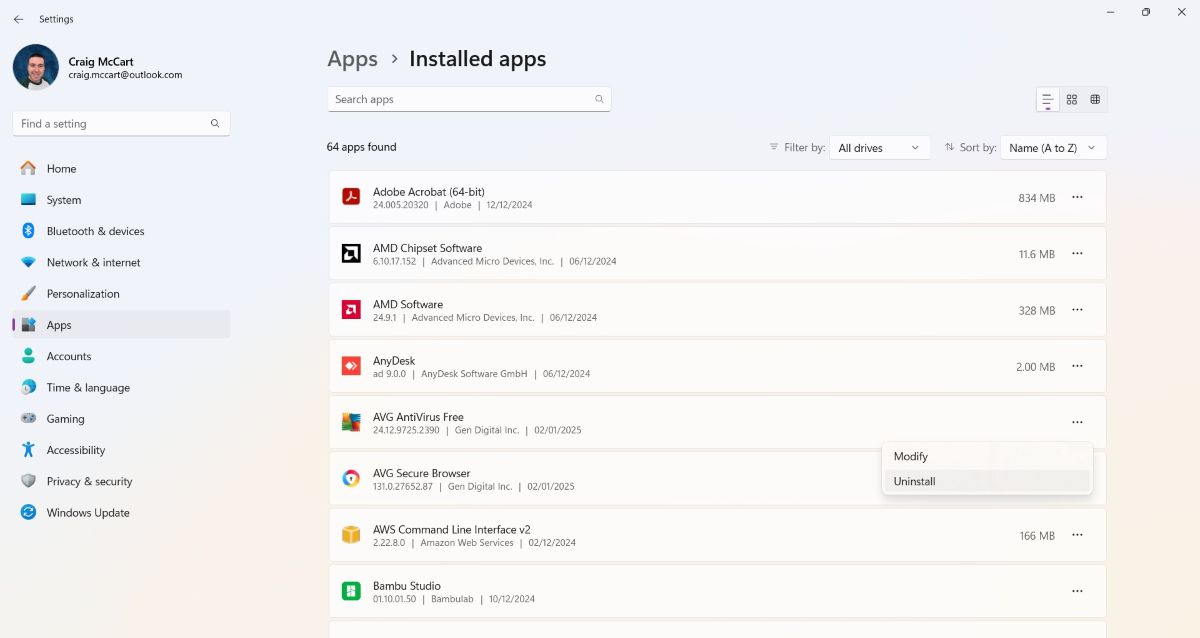Switch to table view layout

(1095, 99)
